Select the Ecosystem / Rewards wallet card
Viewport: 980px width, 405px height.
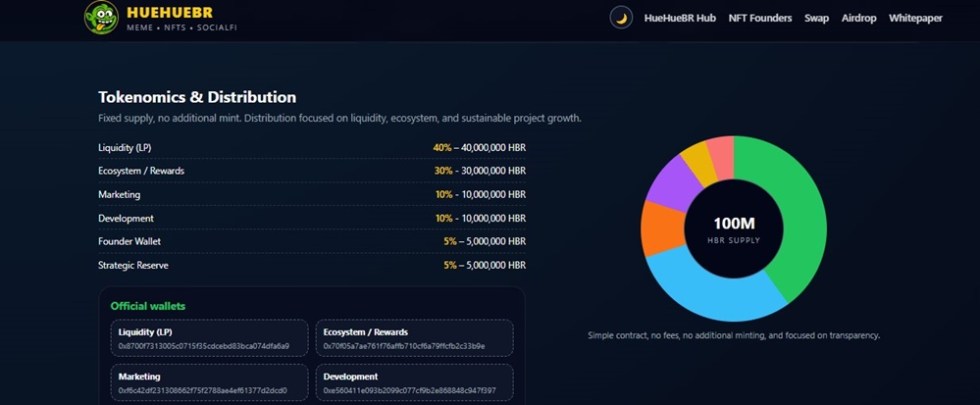[x=414, y=338]
